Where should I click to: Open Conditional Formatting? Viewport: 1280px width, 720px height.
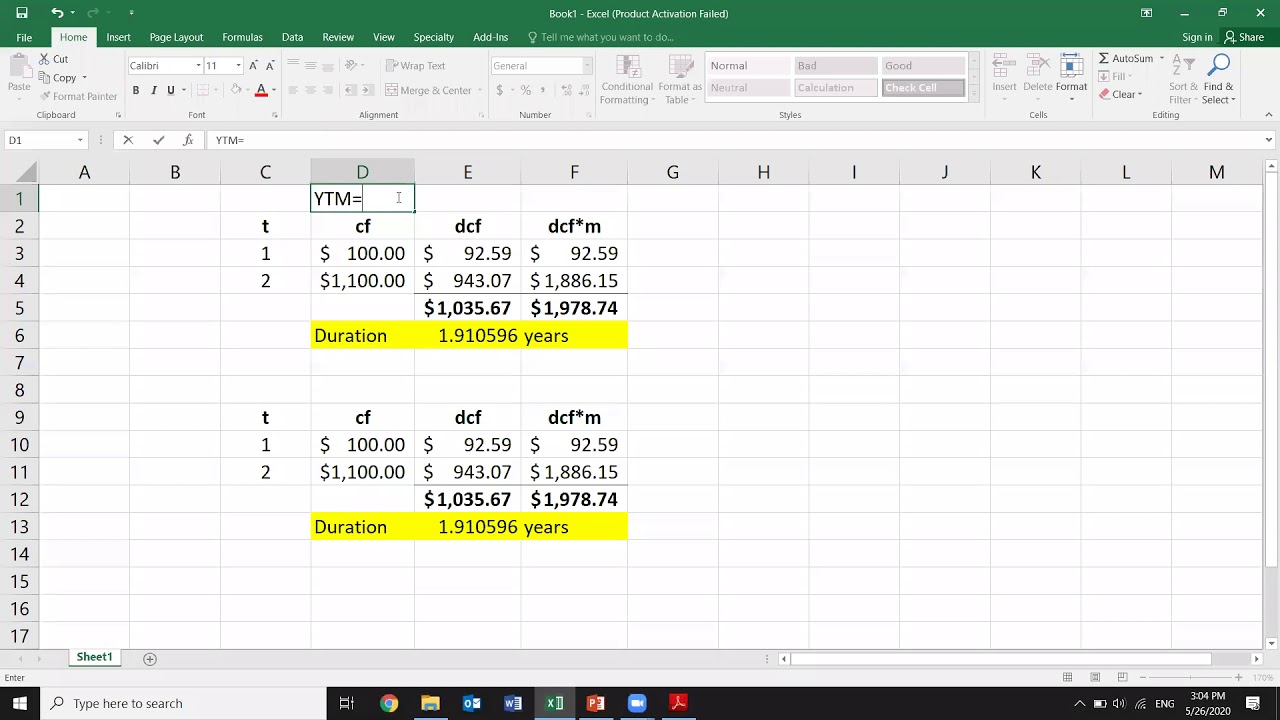[x=627, y=80]
